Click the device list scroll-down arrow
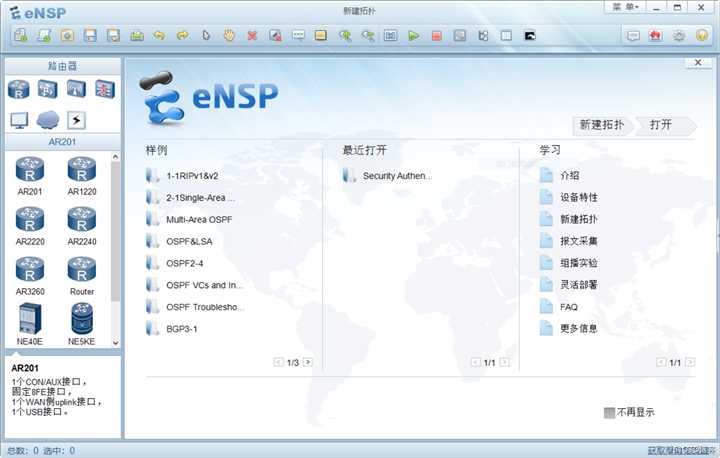The height and width of the screenshot is (458, 720). [x=115, y=343]
